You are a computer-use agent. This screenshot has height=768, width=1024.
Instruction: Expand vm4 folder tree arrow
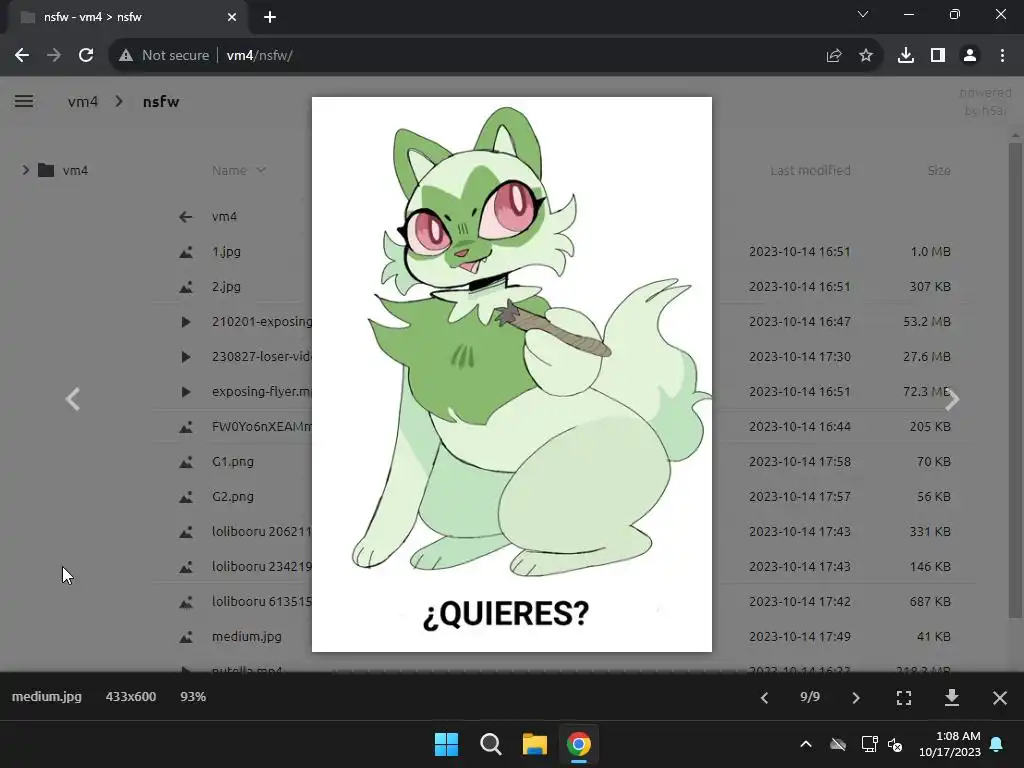click(25, 170)
